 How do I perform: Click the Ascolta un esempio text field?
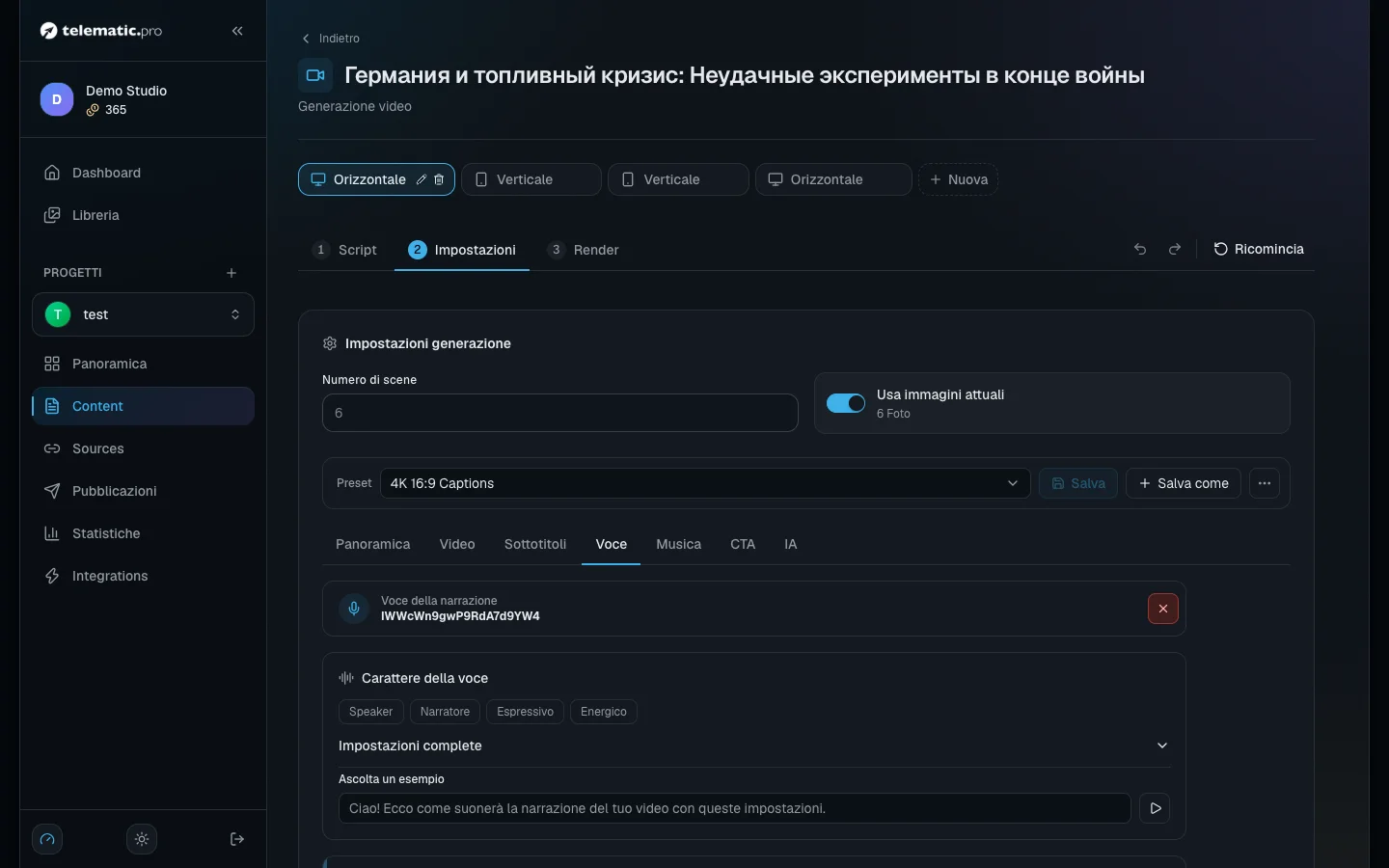point(735,808)
